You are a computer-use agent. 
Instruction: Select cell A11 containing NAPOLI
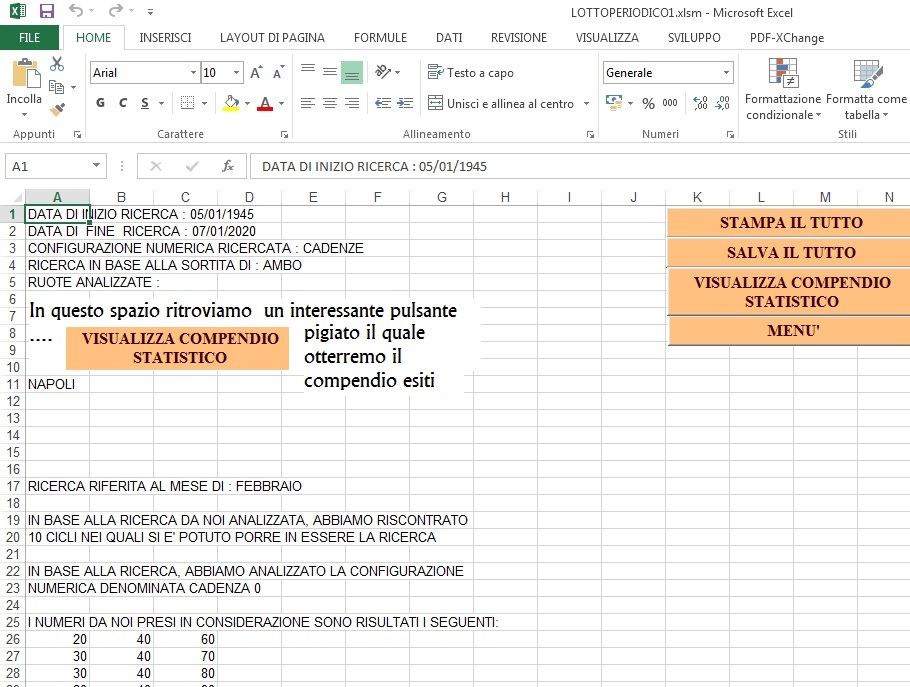pos(57,384)
